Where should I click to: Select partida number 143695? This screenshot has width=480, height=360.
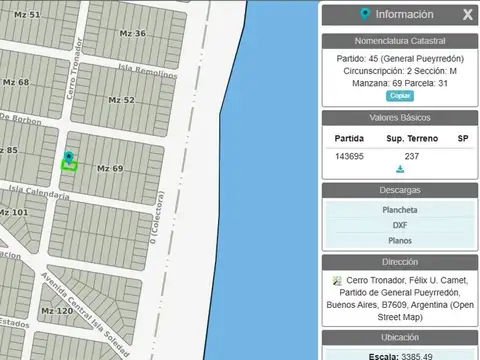[x=349, y=156]
